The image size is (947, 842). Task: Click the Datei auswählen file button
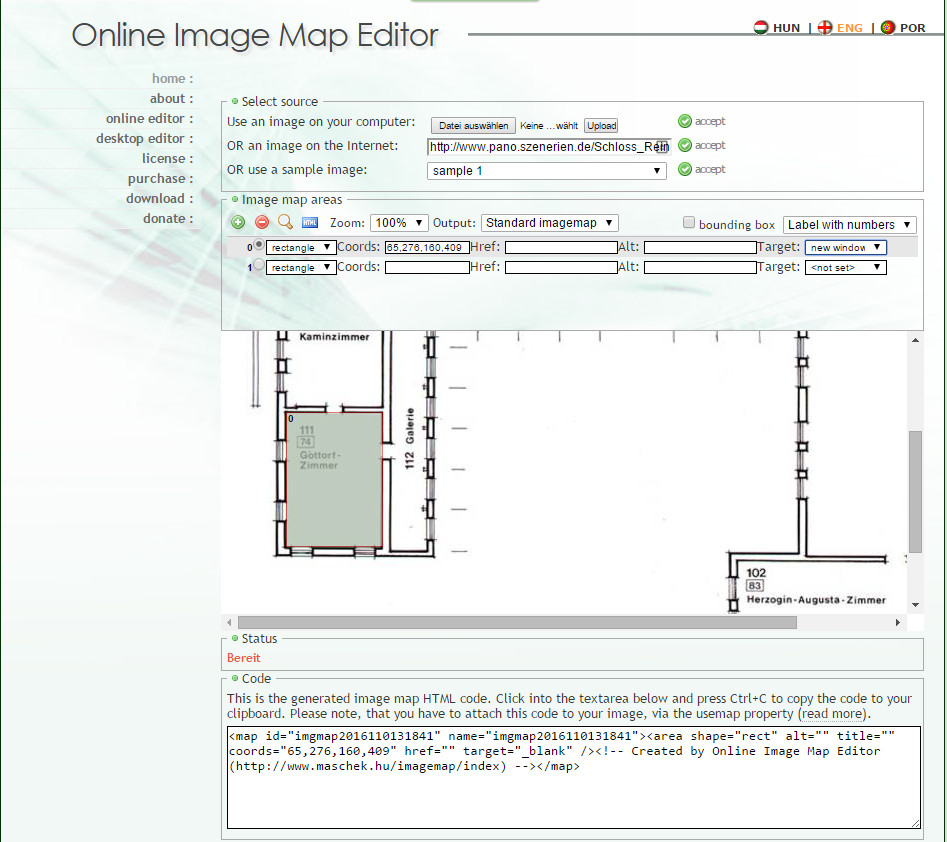tap(473, 126)
